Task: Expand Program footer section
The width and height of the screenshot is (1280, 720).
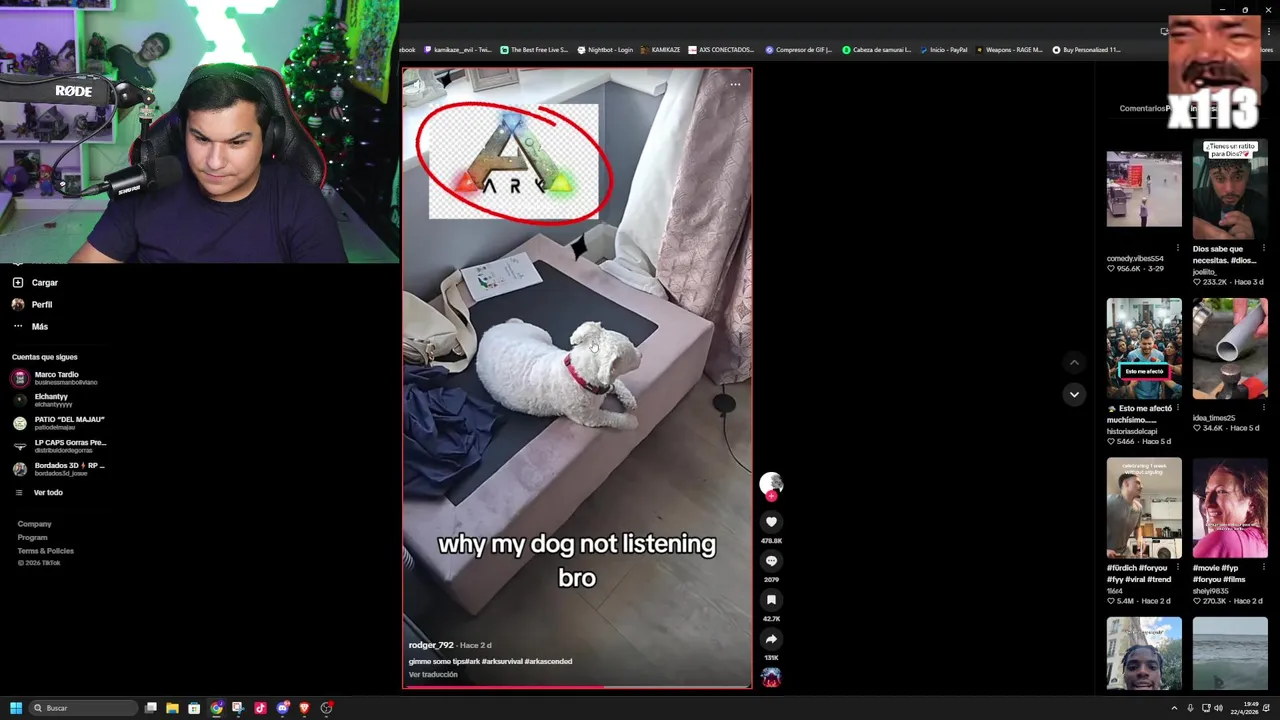Action: pyautogui.click(x=32, y=538)
